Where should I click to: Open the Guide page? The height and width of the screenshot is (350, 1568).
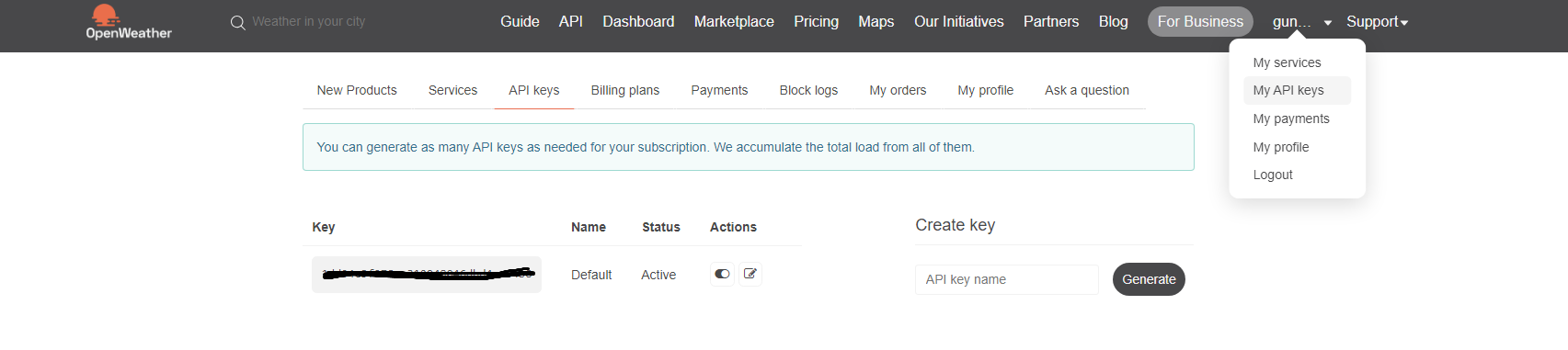pos(520,21)
